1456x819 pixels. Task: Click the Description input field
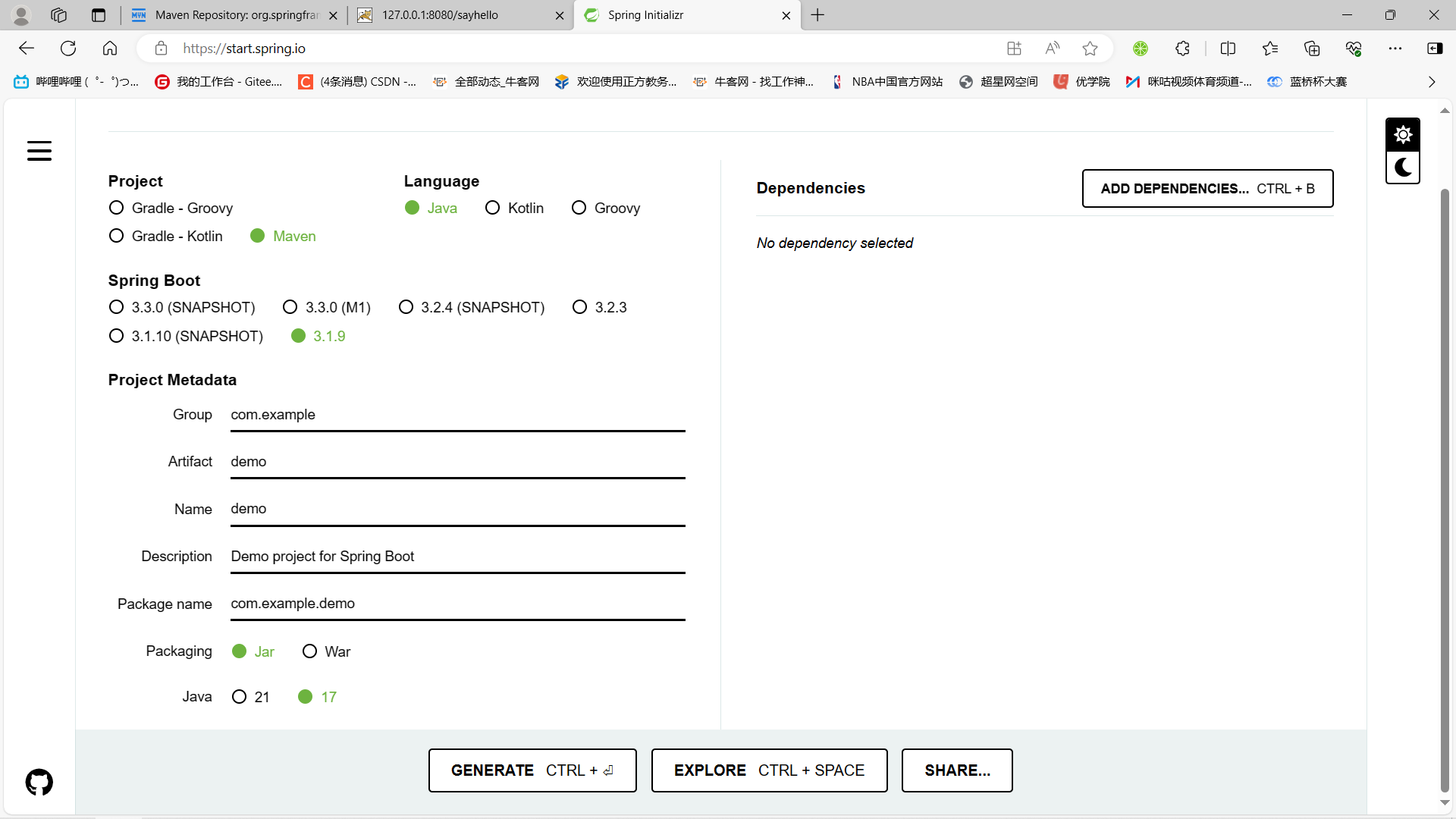[x=458, y=557]
